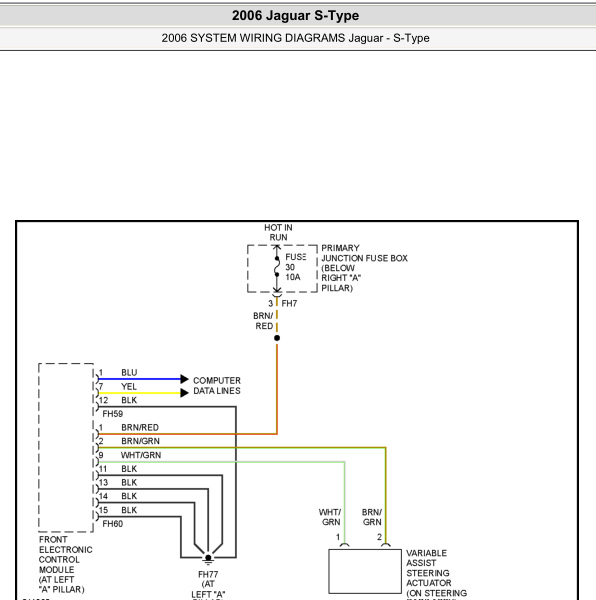The image size is (596, 600).
Task: Select the "BLK" label at pin 12
Action: pyautogui.click(x=129, y=400)
